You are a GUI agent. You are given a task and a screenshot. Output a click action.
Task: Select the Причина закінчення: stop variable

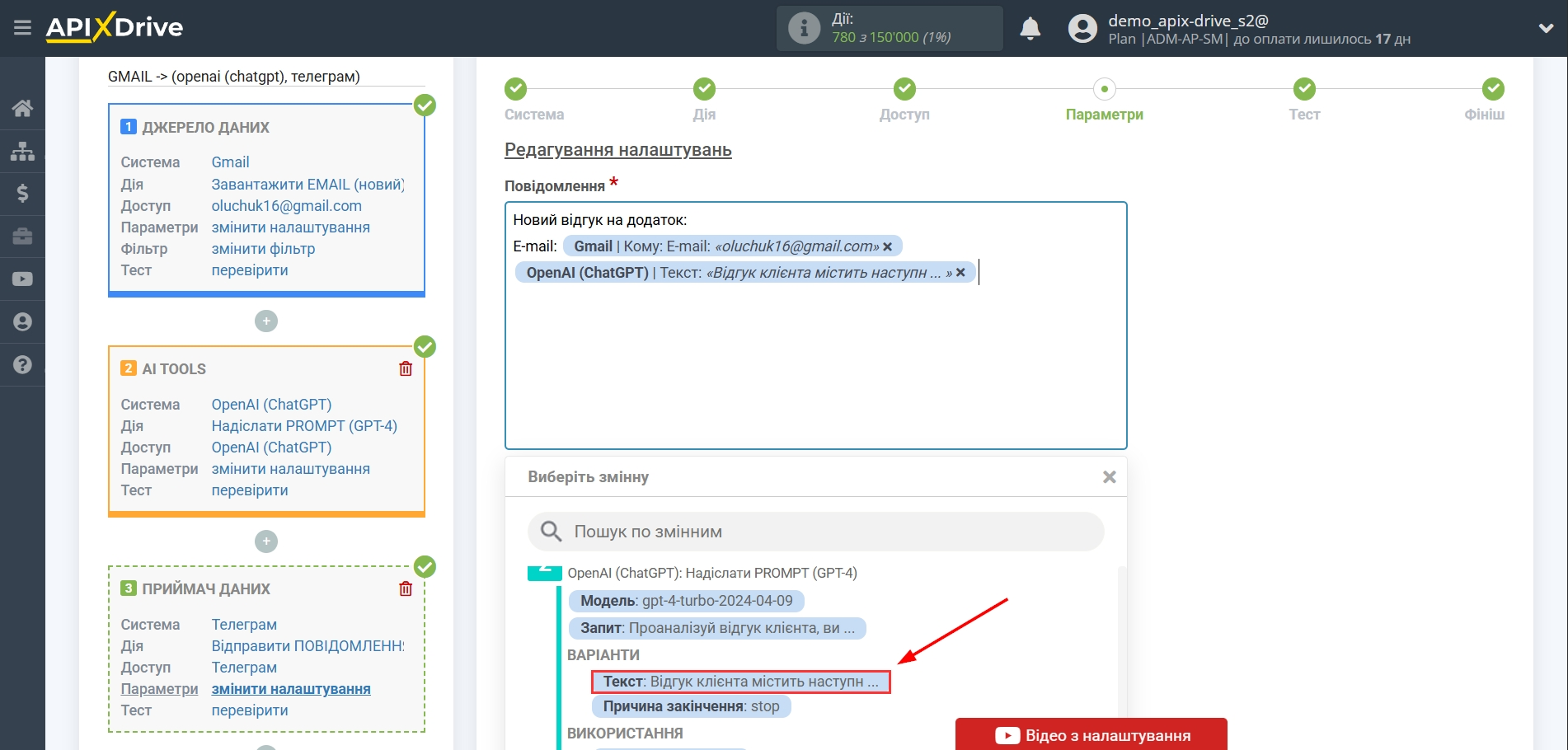691,706
